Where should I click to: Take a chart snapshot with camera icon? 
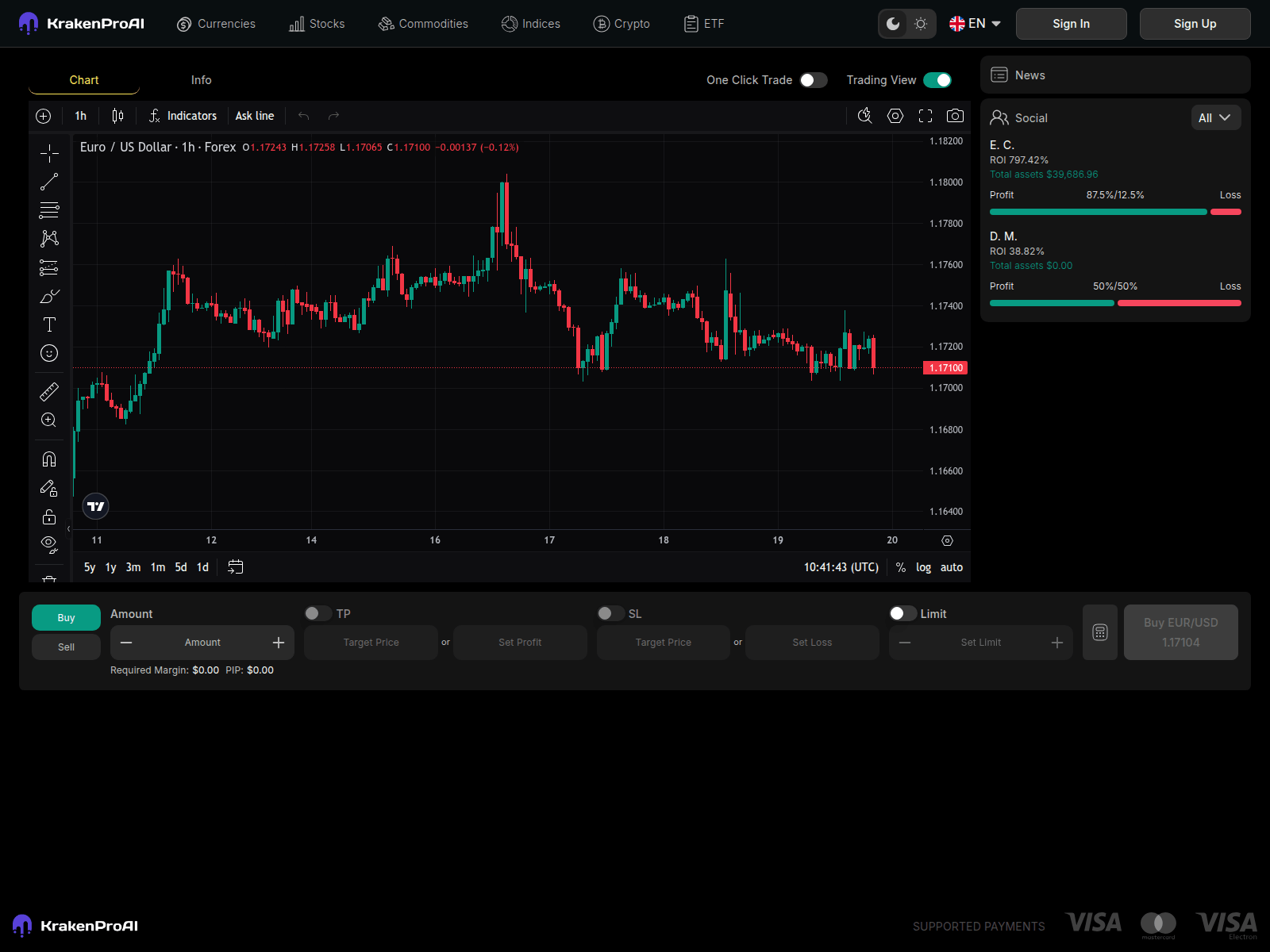(x=956, y=116)
